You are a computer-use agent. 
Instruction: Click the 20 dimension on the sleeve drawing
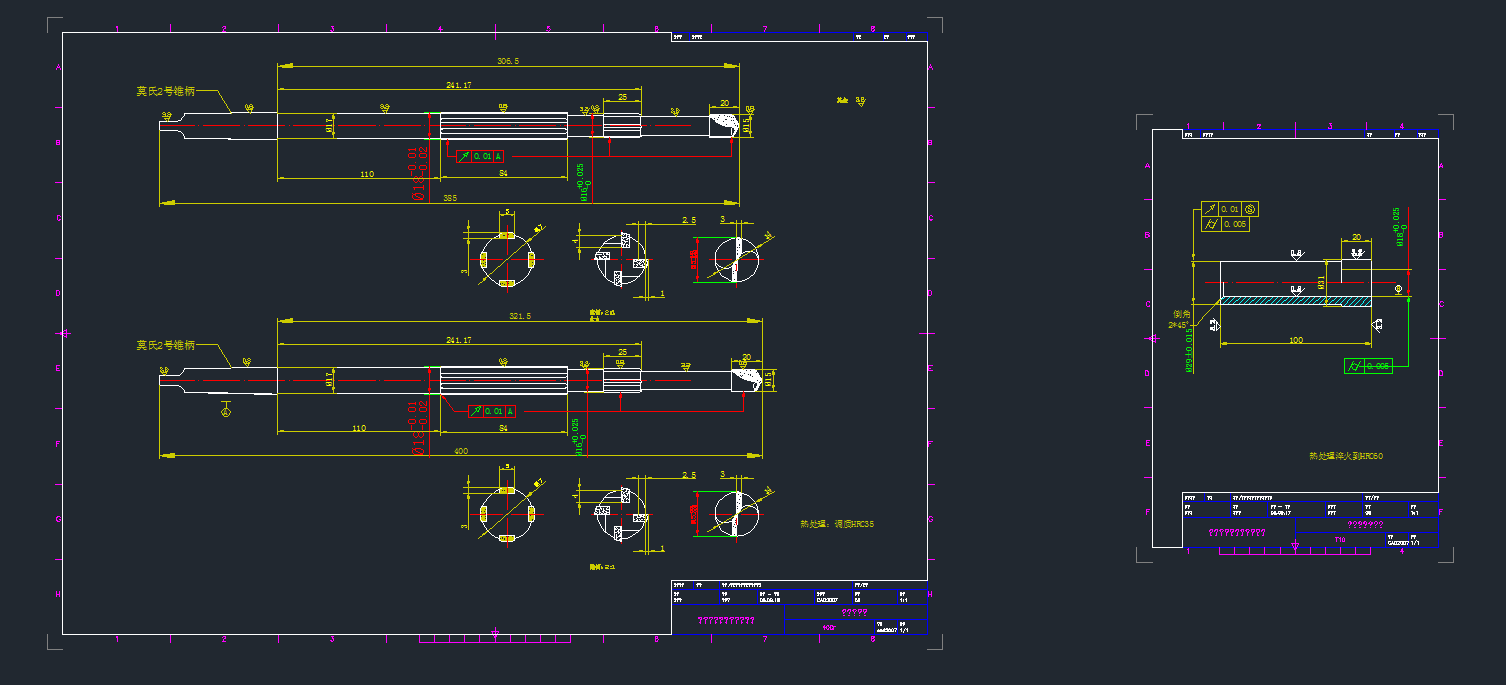pos(1356,238)
